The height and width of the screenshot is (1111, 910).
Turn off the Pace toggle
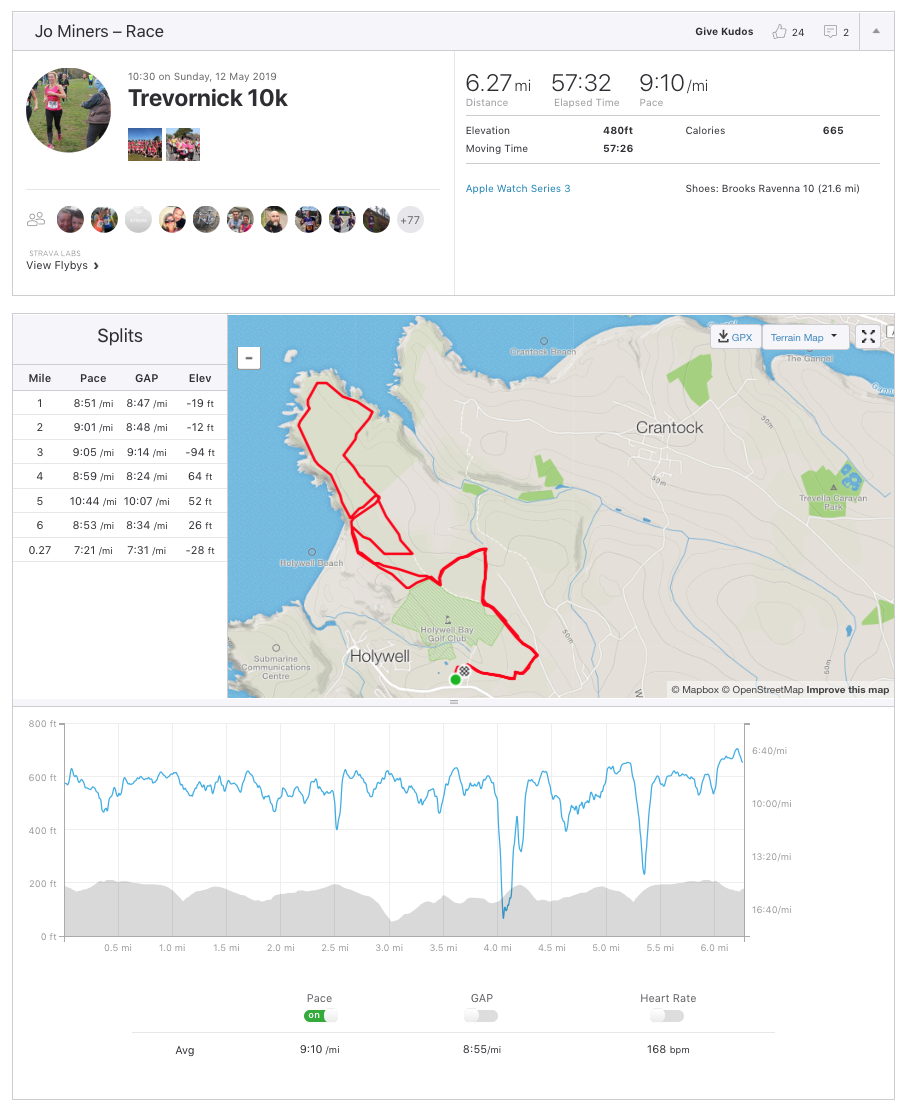tap(320, 1016)
